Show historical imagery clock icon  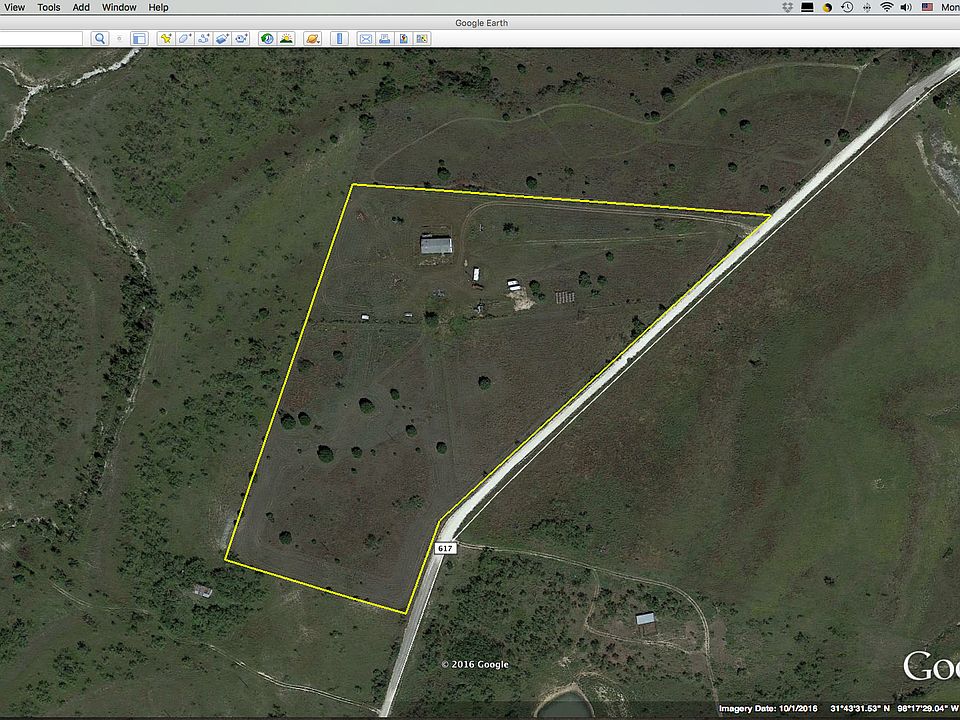267,39
